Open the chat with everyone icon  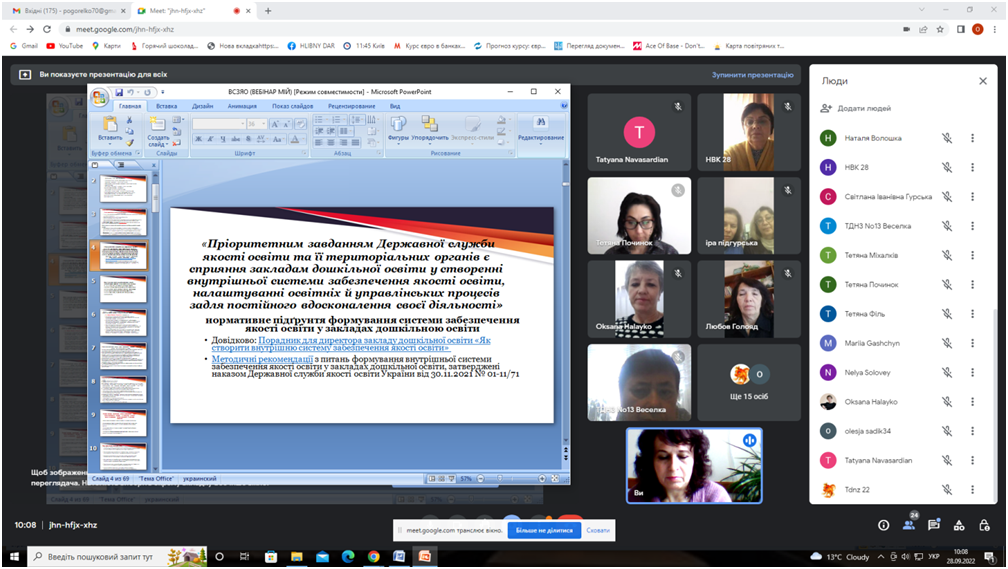pyautogui.click(x=934, y=525)
